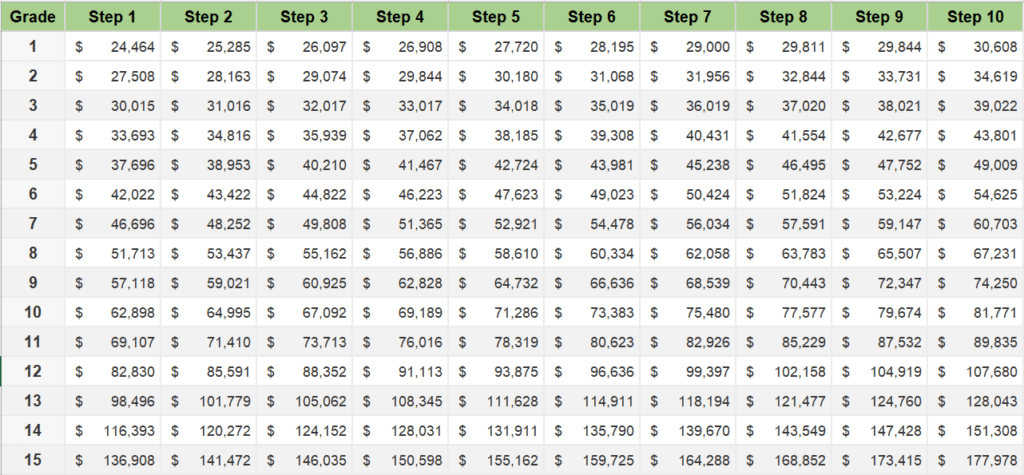Viewport: 1024px width, 475px height.
Task: Select Grade 3 Step 6 value 35,019
Action: click(592, 106)
